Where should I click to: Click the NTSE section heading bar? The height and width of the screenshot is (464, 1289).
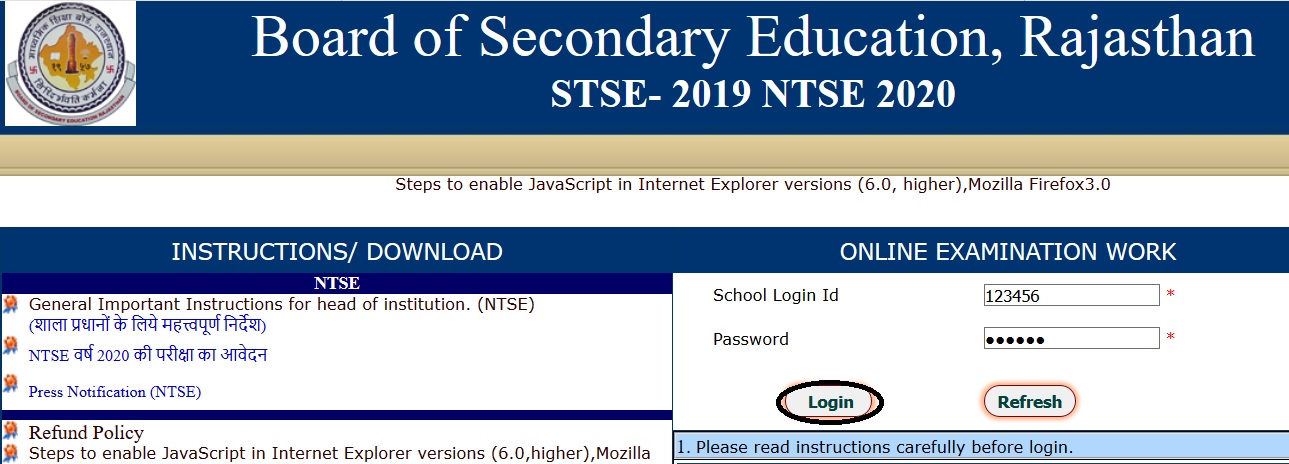click(x=337, y=283)
